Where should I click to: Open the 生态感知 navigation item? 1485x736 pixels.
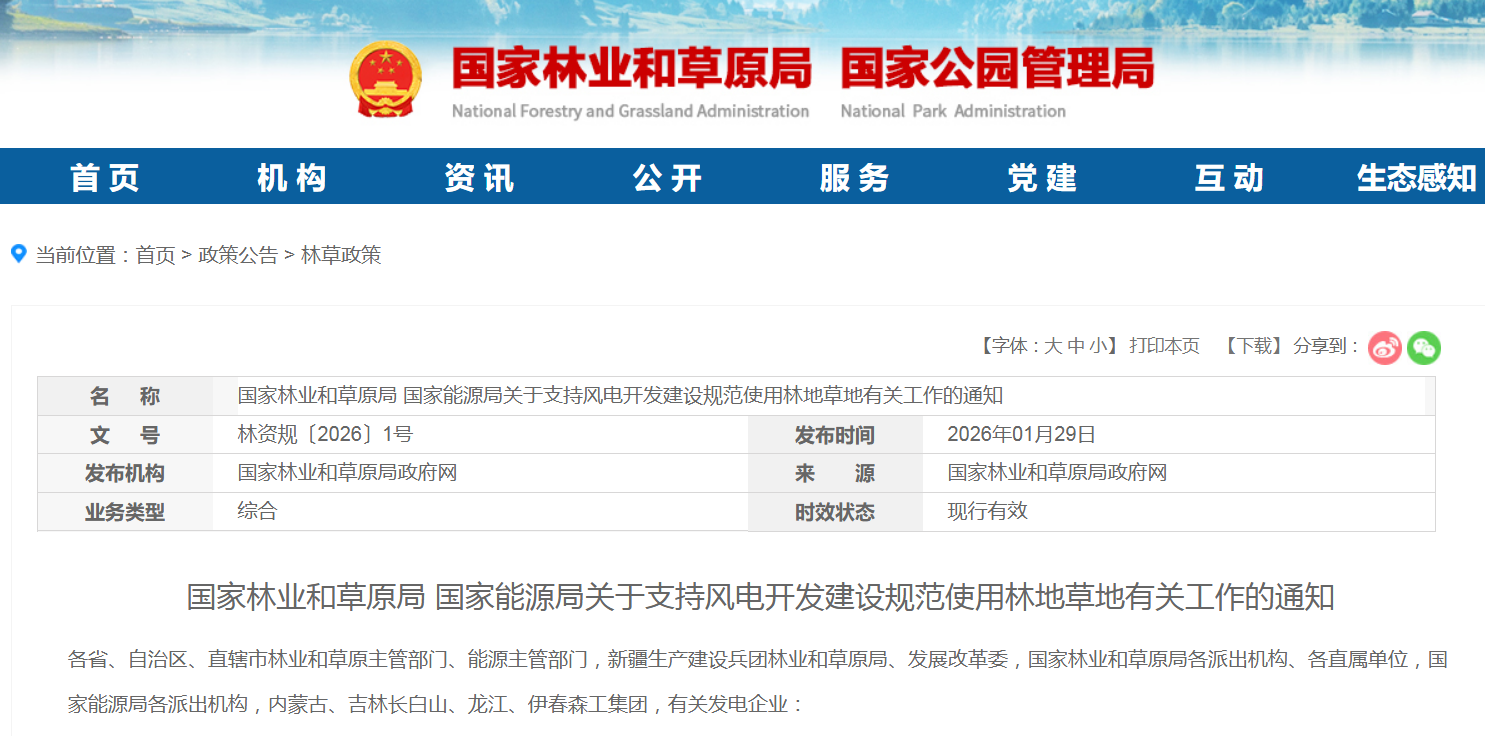tap(1416, 178)
